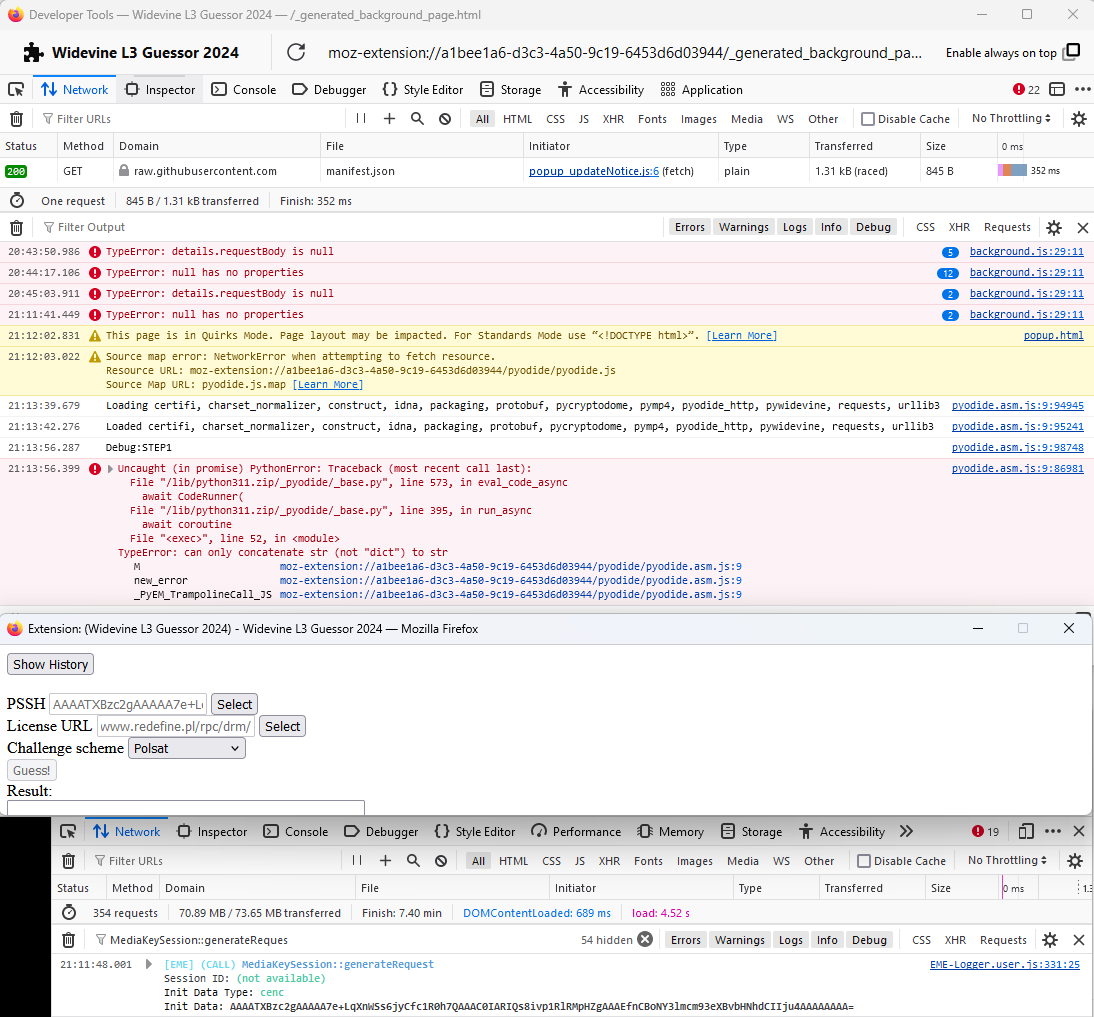
Task: Enable Disable Cache in top devtools
Action: point(867,119)
